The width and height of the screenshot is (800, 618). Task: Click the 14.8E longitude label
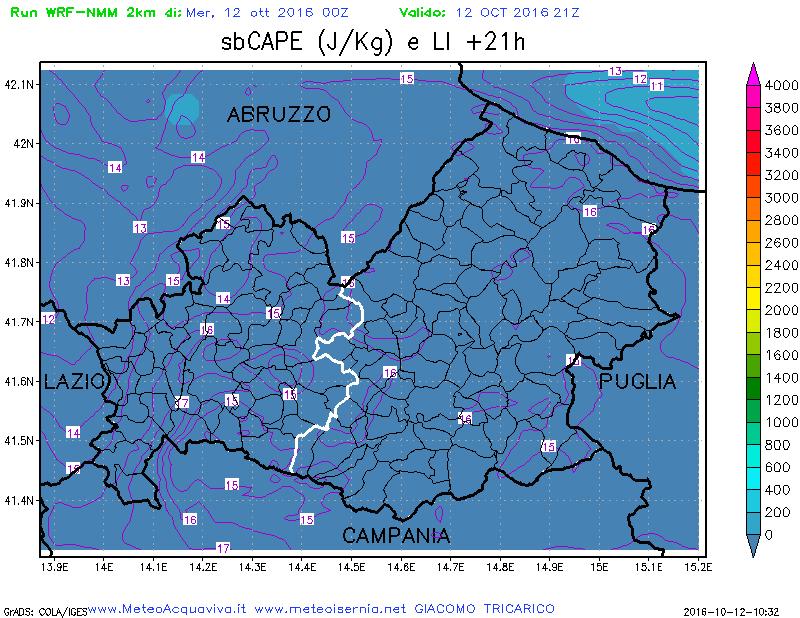point(500,567)
